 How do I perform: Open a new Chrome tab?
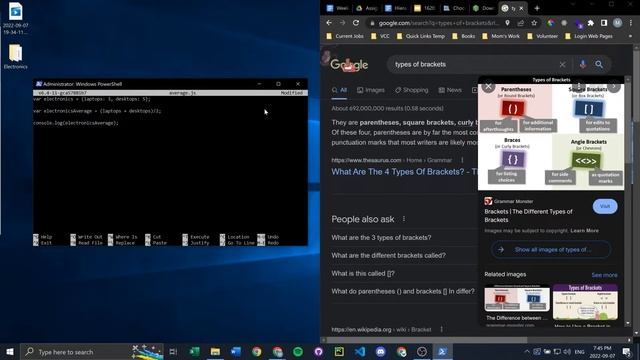pos(537,8)
